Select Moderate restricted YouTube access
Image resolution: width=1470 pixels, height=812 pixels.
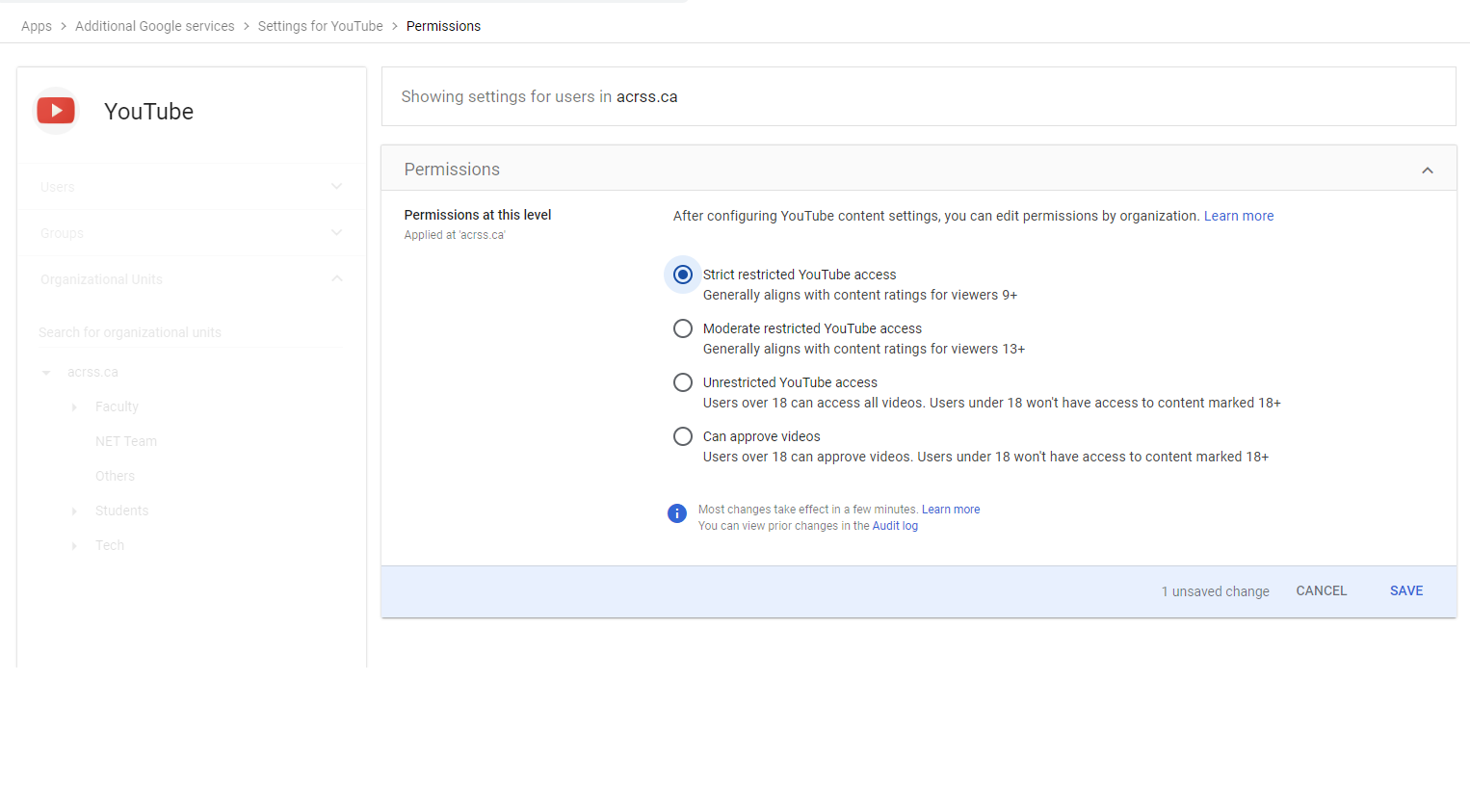683,328
